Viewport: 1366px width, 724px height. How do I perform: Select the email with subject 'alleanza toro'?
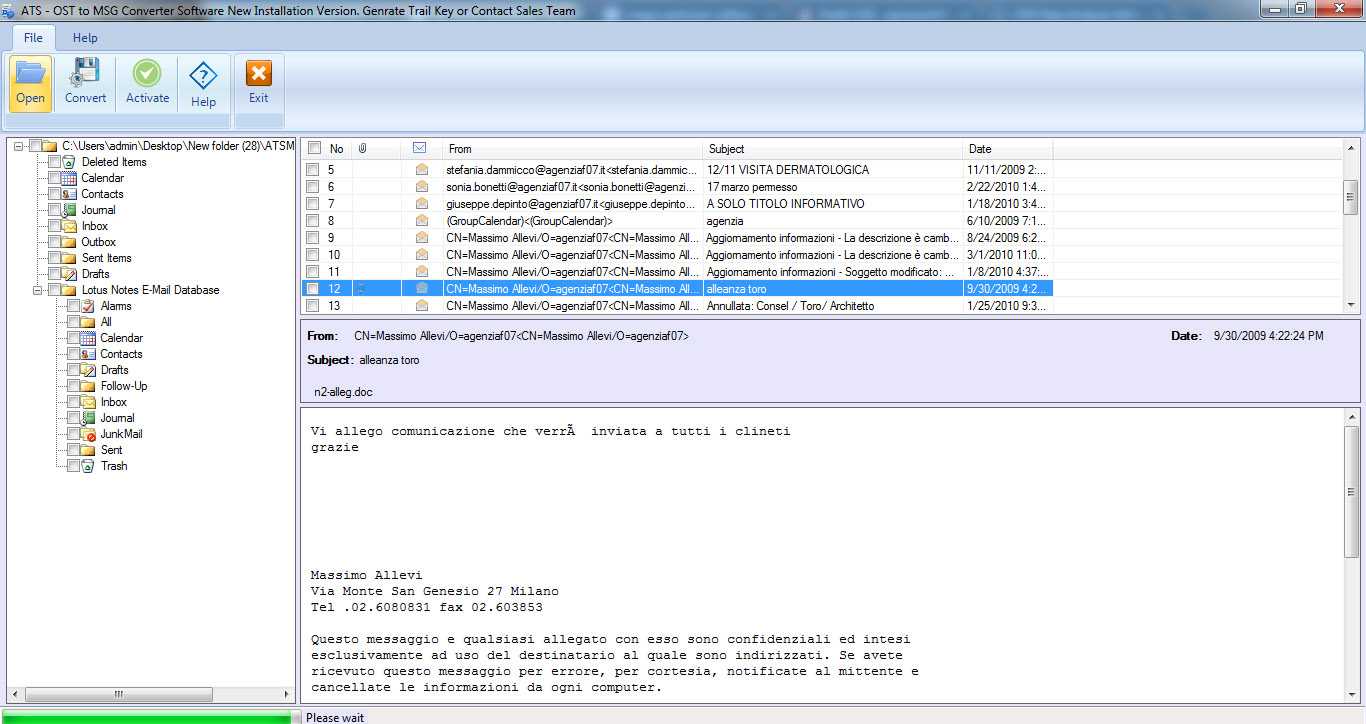[738, 288]
